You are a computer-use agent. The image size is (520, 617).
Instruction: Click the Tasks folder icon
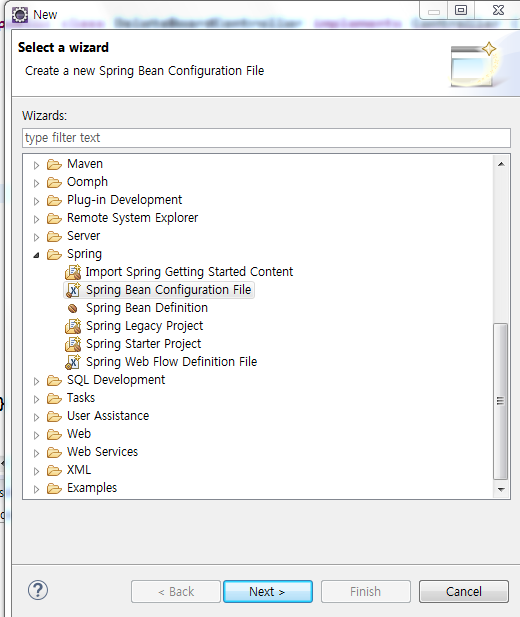[x=54, y=398]
